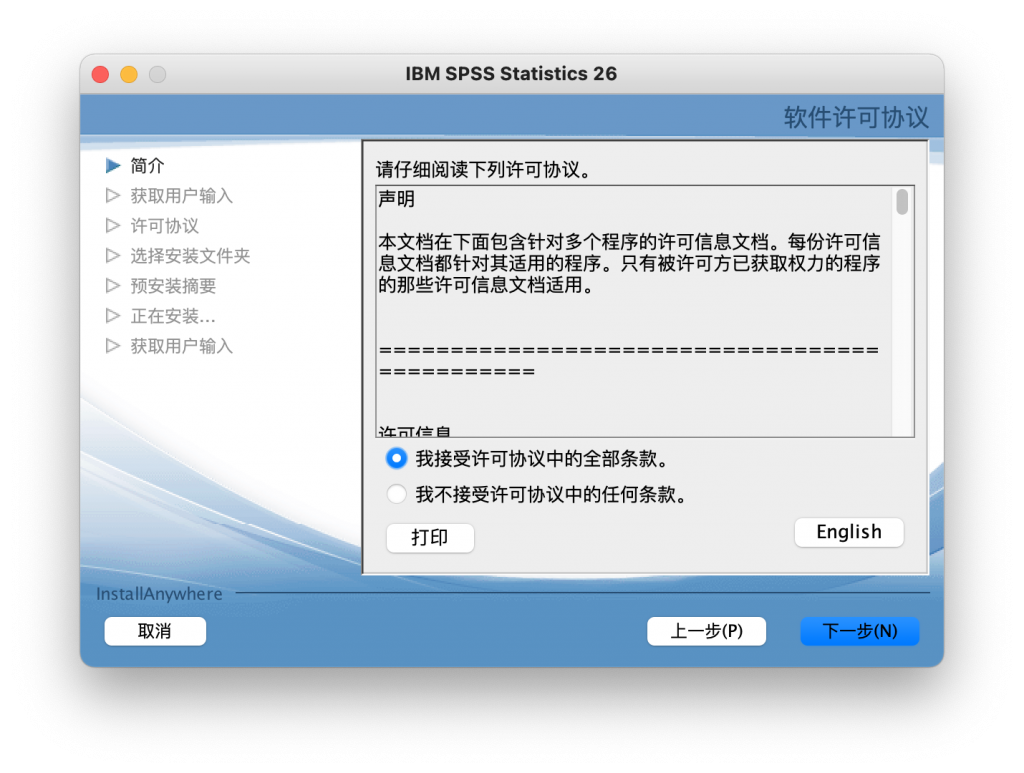The height and width of the screenshot is (773, 1024).
Task: Go back with the 上一步(P) button
Action: [x=707, y=631]
